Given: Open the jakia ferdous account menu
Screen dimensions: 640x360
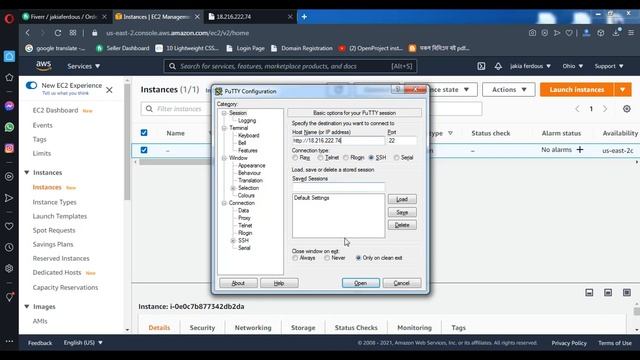Looking at the screenshot, I should coord(530,66).
